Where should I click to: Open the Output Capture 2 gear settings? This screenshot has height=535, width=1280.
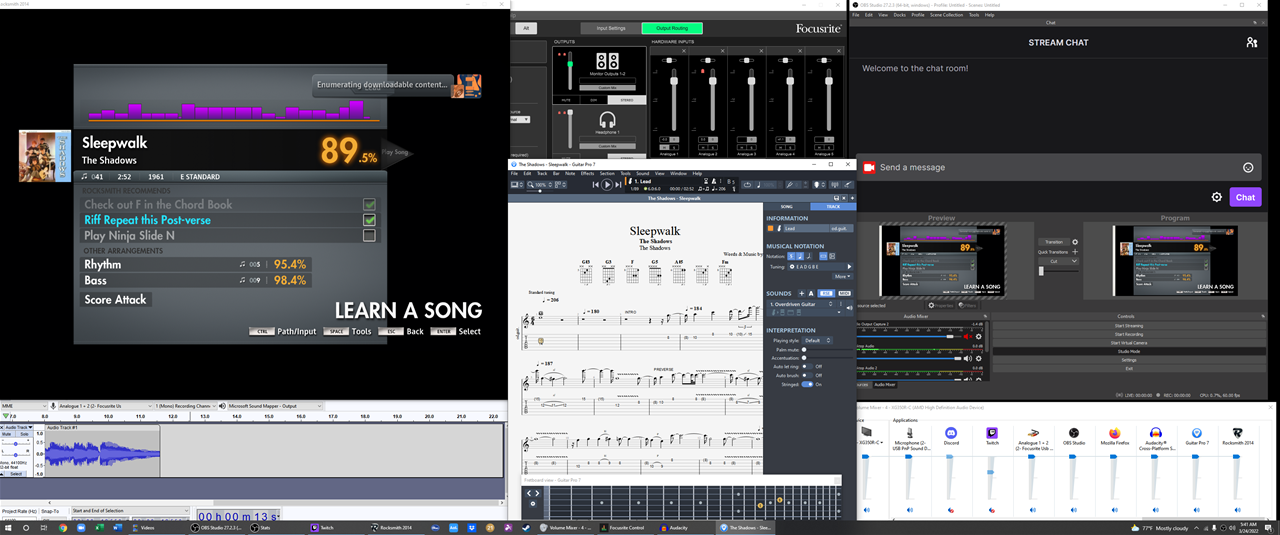pos(979,337)
